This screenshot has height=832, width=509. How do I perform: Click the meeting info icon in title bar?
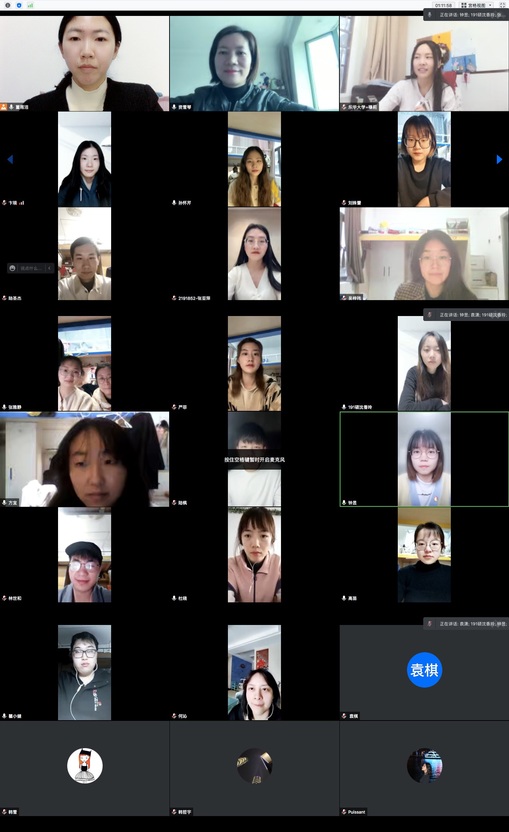8,5
